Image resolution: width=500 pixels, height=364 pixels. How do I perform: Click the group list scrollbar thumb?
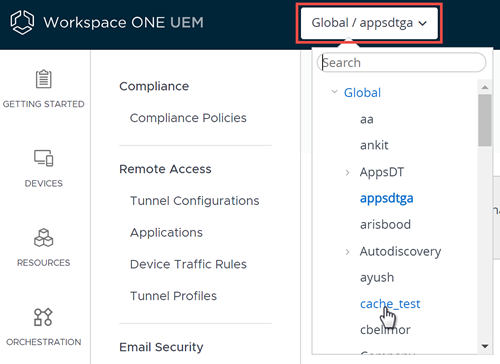(485, 120)
